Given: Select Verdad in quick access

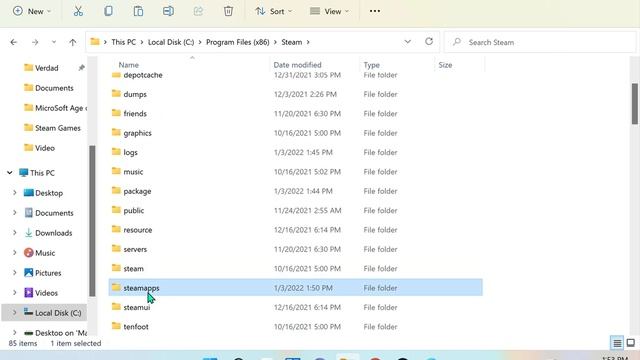Looking at the screenshot, I should click(x=47, y=68).
